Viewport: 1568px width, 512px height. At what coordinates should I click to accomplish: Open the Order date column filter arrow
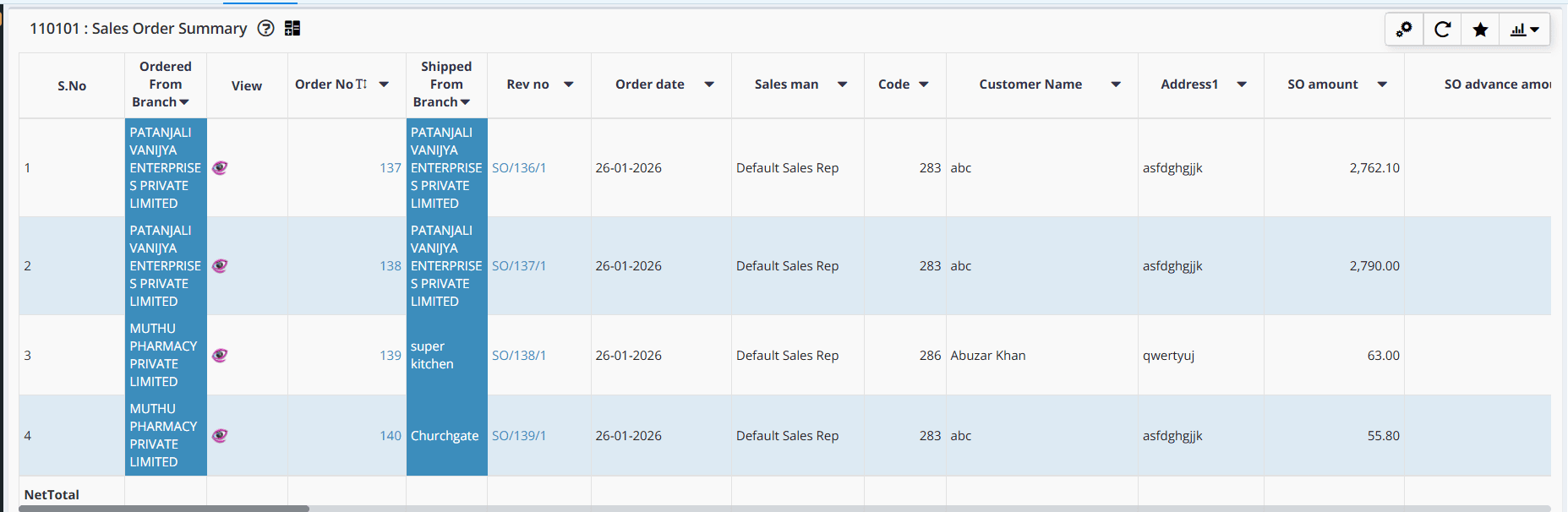tap(709, 84)
